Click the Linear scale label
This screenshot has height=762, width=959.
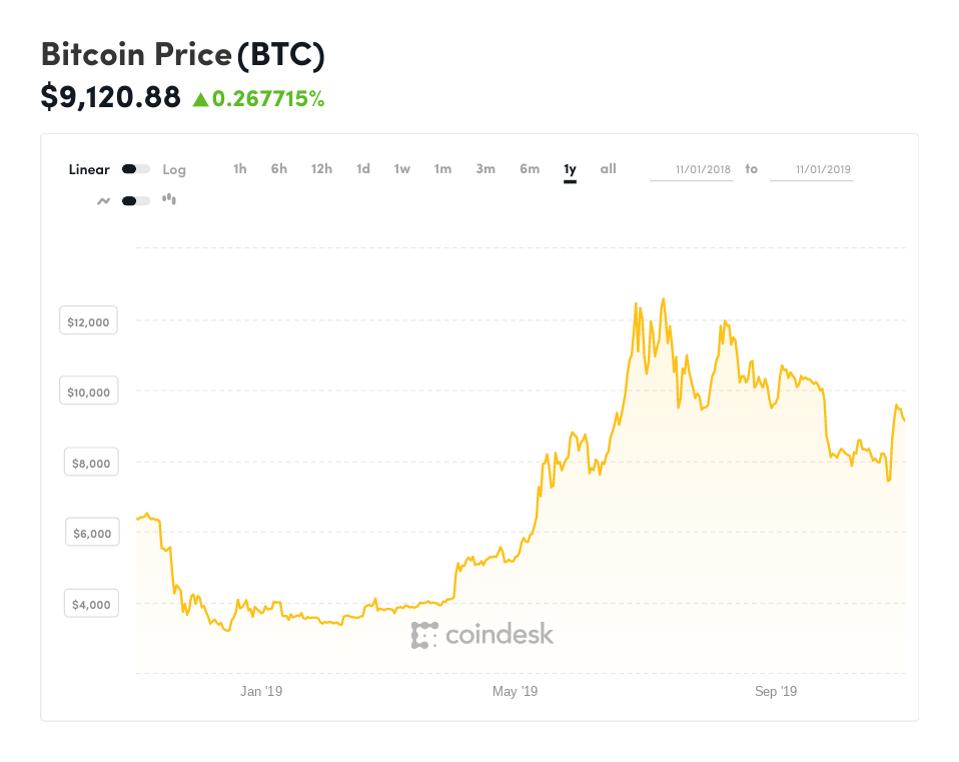[87, 170]
